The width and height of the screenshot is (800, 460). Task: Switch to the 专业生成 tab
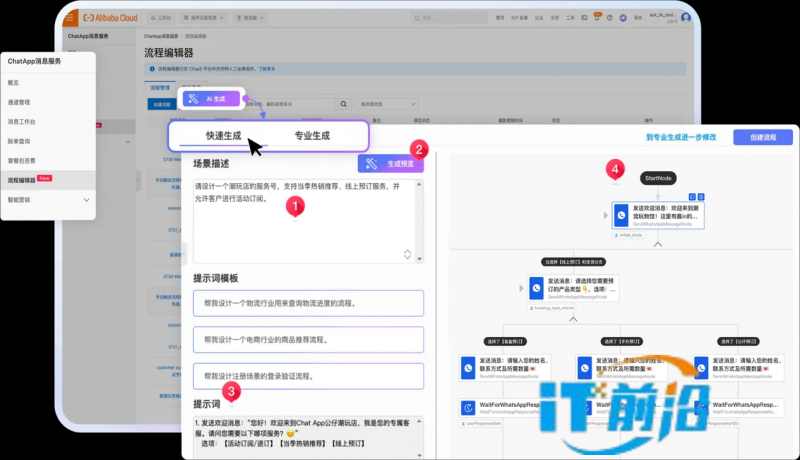point(311,135)
